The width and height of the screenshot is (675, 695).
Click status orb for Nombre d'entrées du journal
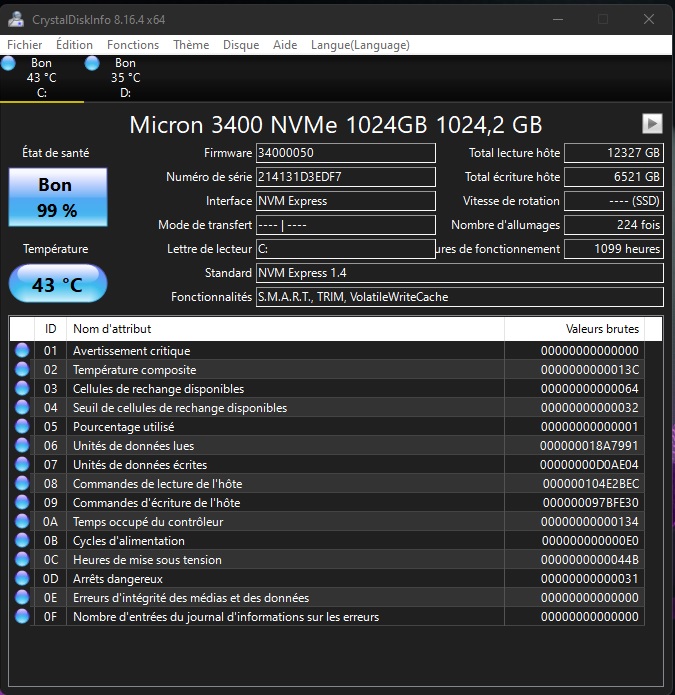tap(22, 616)
